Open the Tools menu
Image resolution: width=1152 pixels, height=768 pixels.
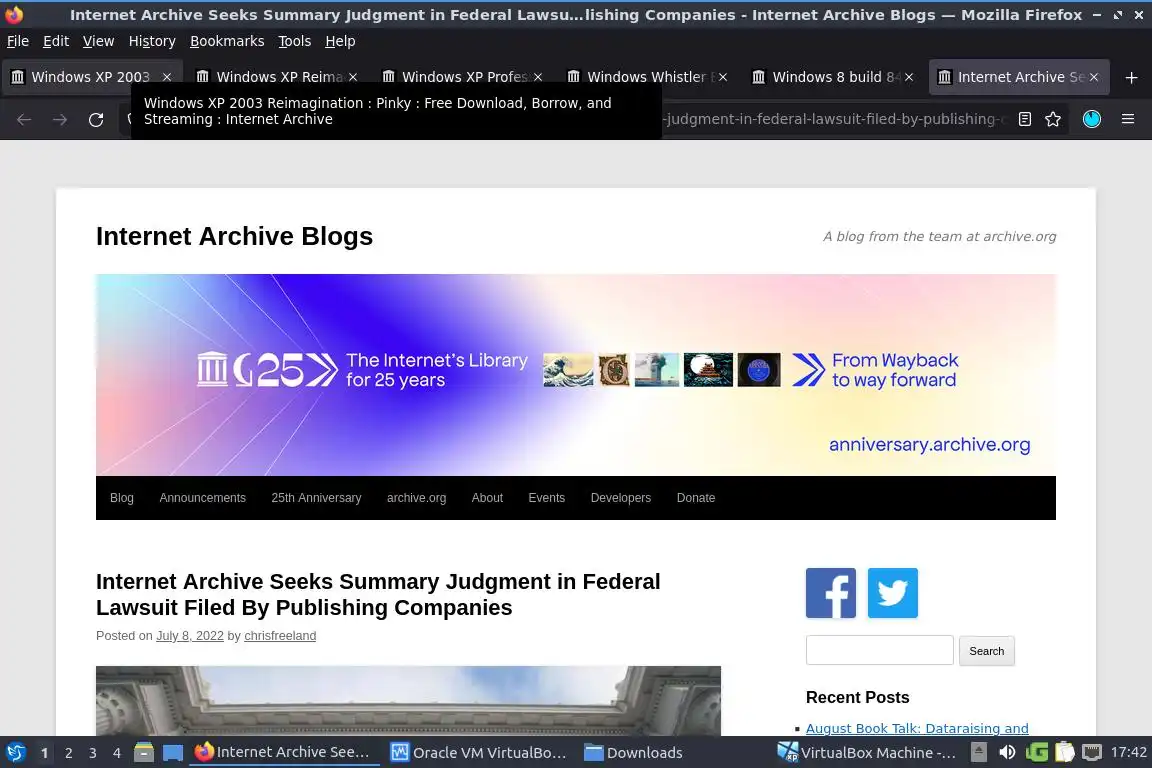pos(295,41)
